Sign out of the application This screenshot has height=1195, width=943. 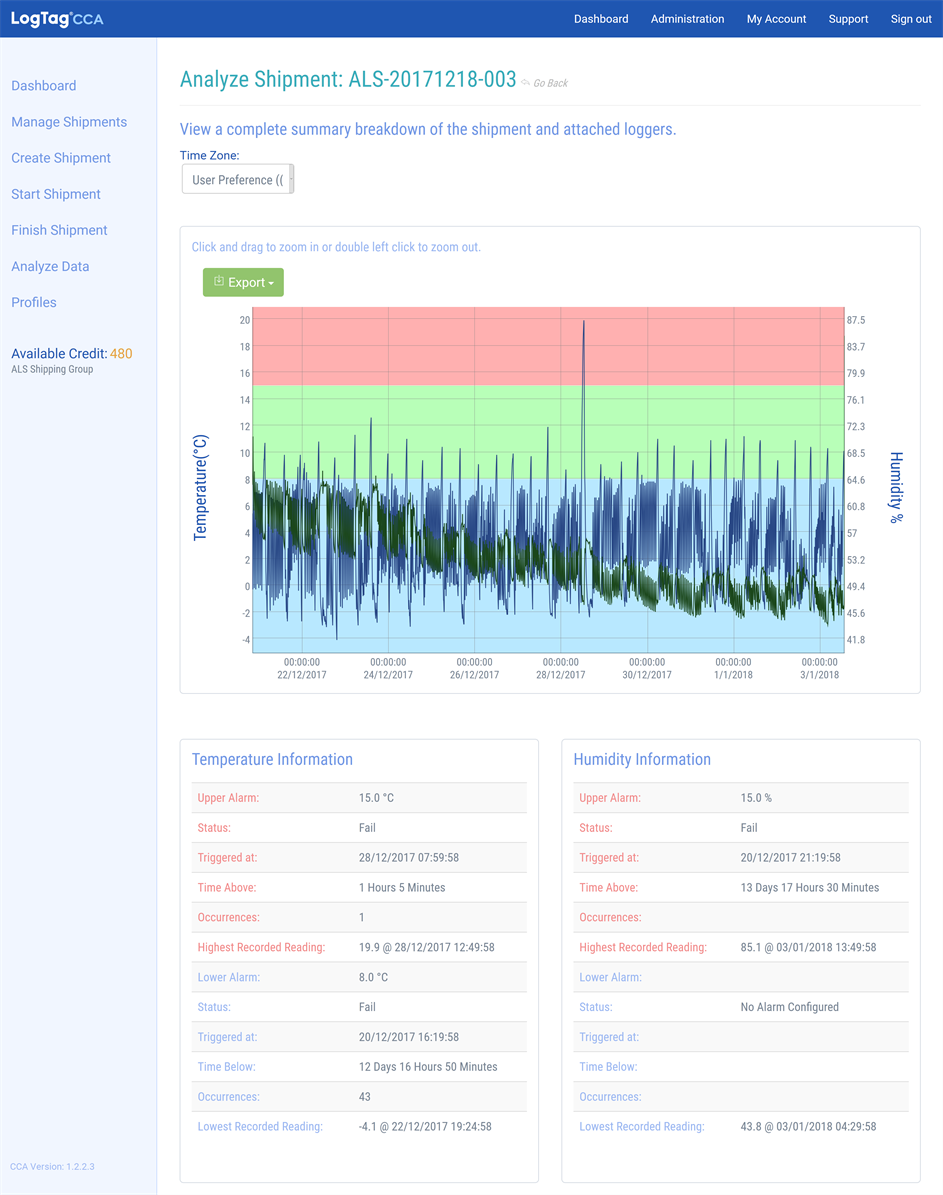911,19
